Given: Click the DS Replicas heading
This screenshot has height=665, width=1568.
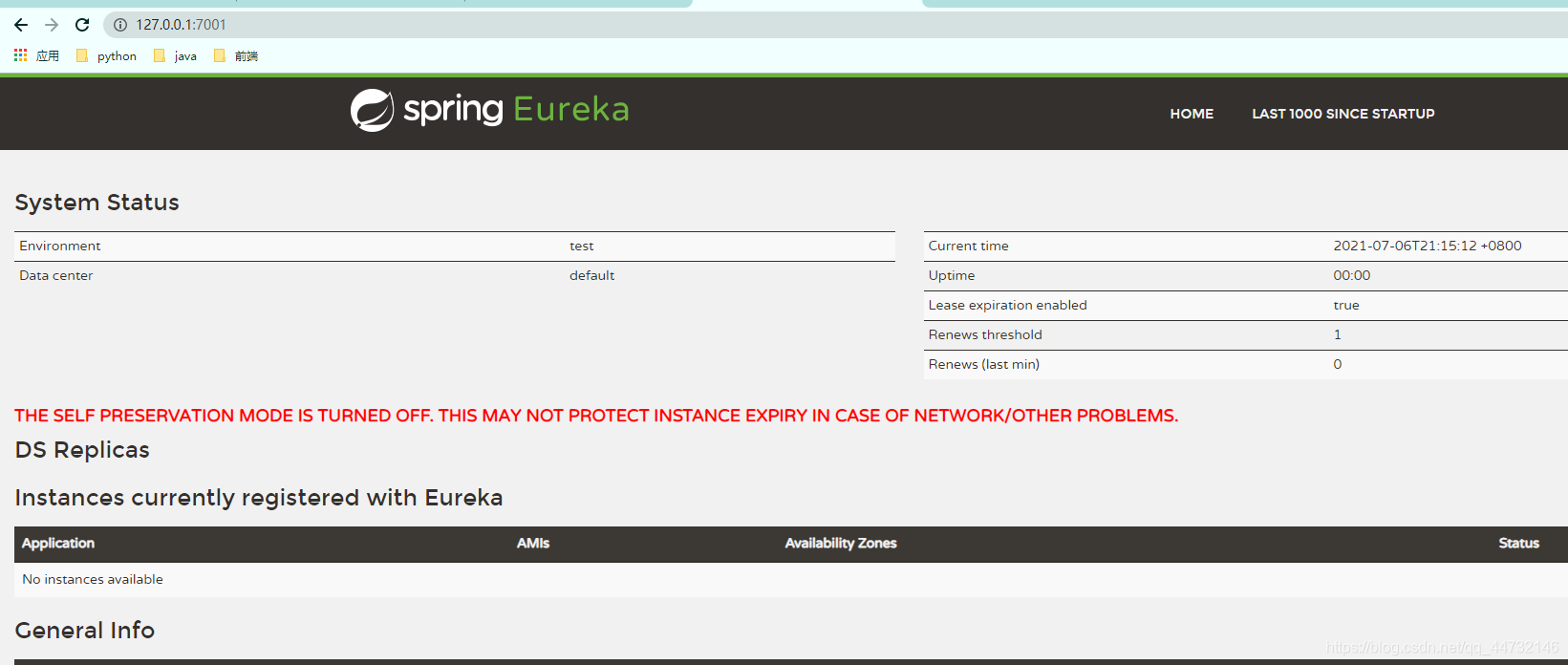Looking at the screenshot, I should point(82,450).
